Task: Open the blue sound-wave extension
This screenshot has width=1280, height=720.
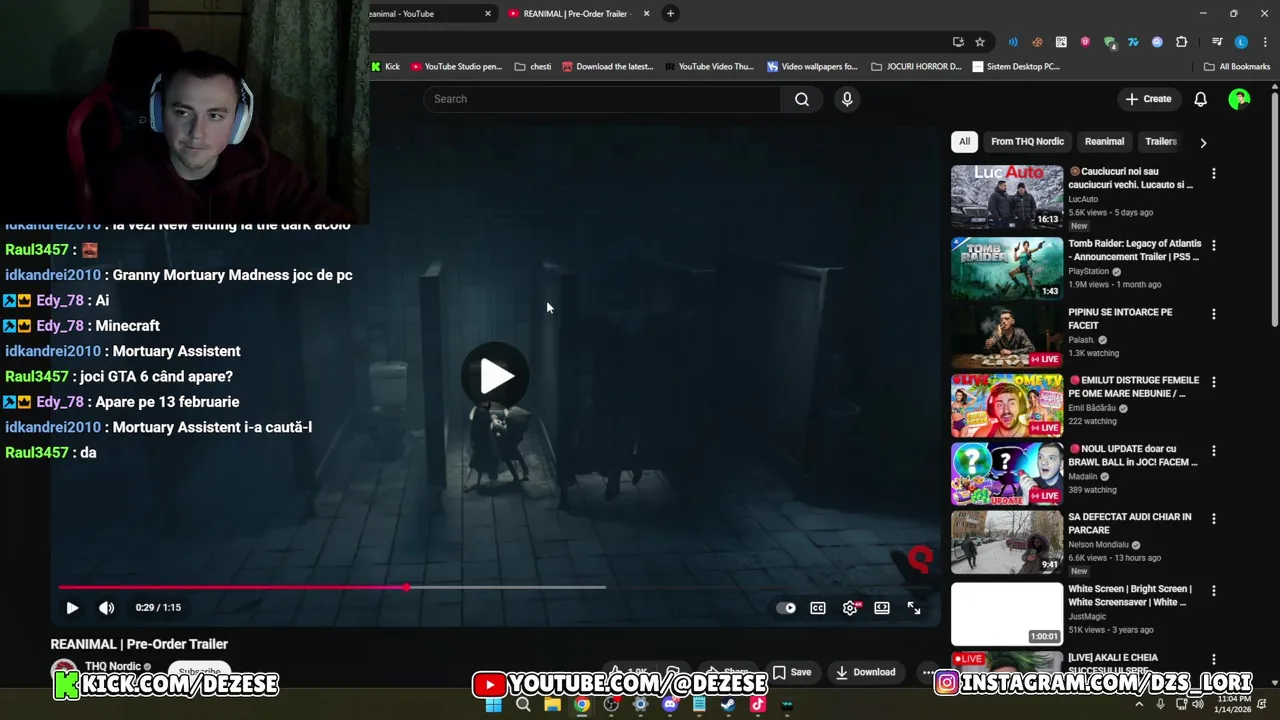Action: 1013,42
